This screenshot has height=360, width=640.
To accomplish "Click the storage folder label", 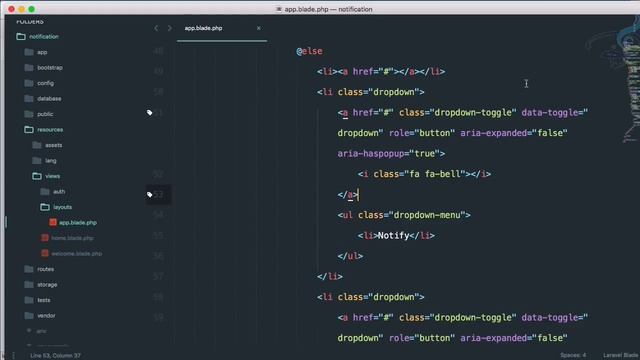I will tap(47, 285).
